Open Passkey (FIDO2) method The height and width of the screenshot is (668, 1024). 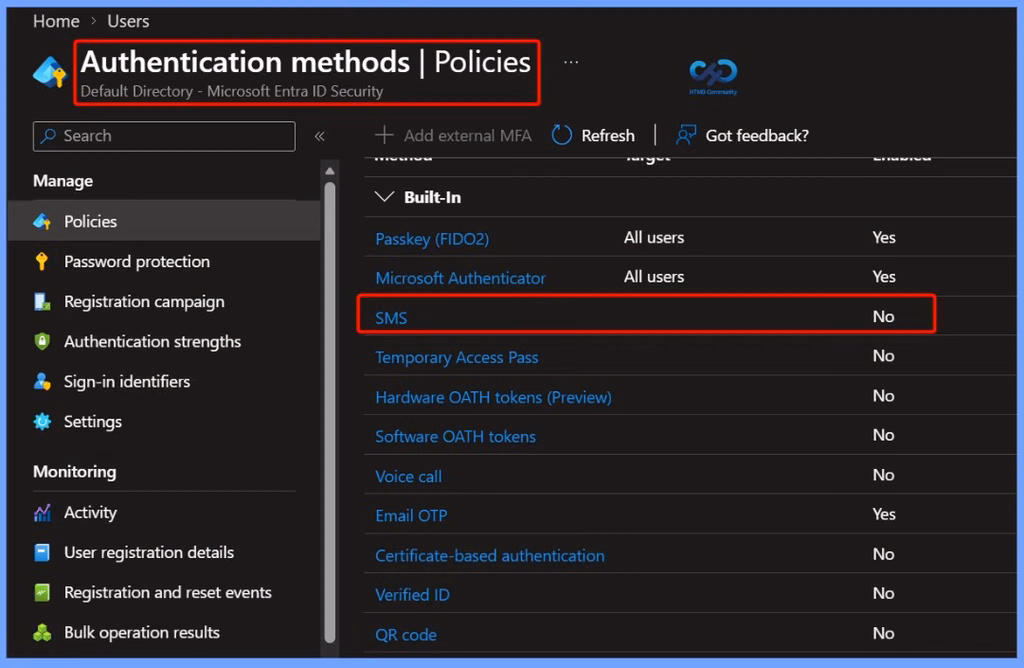(432, 239)
